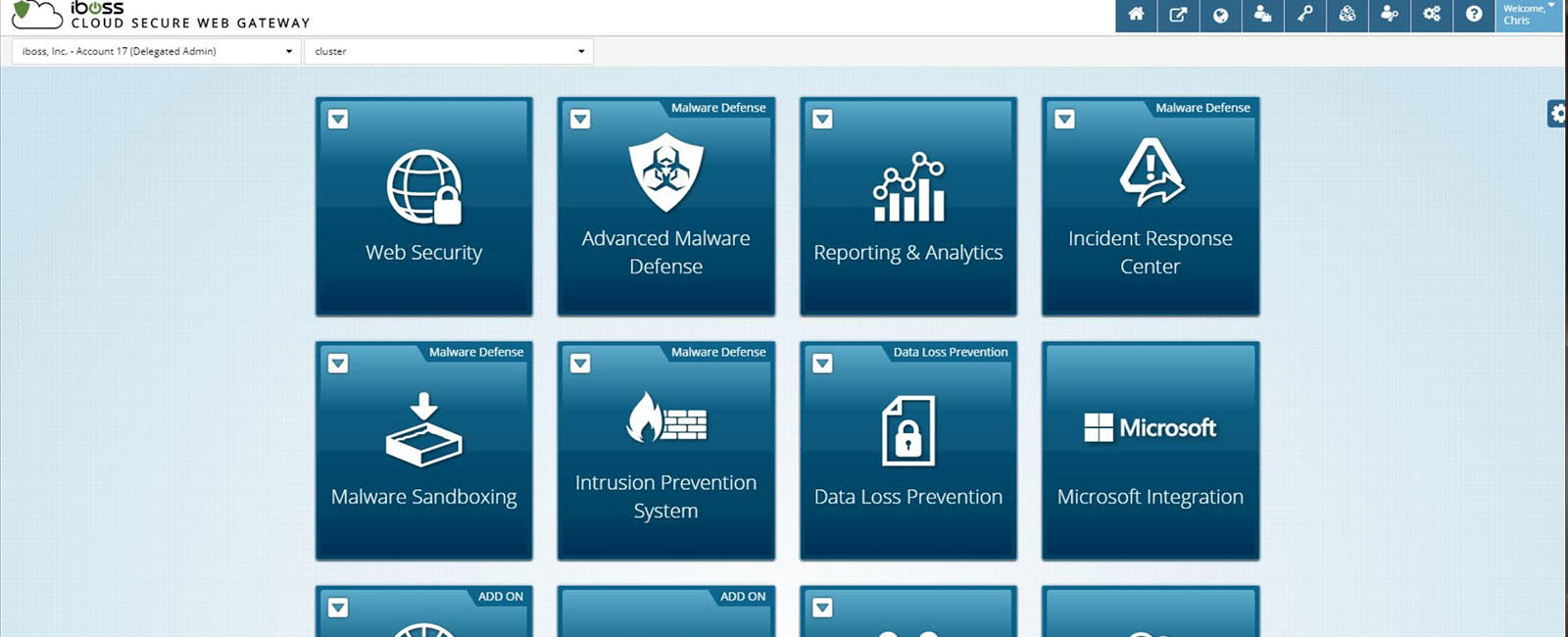This screenshot has height=637, width=1568.
Task: Click the biohazard shield icon for Advanced Malware Defense
Action: (666, 172)
